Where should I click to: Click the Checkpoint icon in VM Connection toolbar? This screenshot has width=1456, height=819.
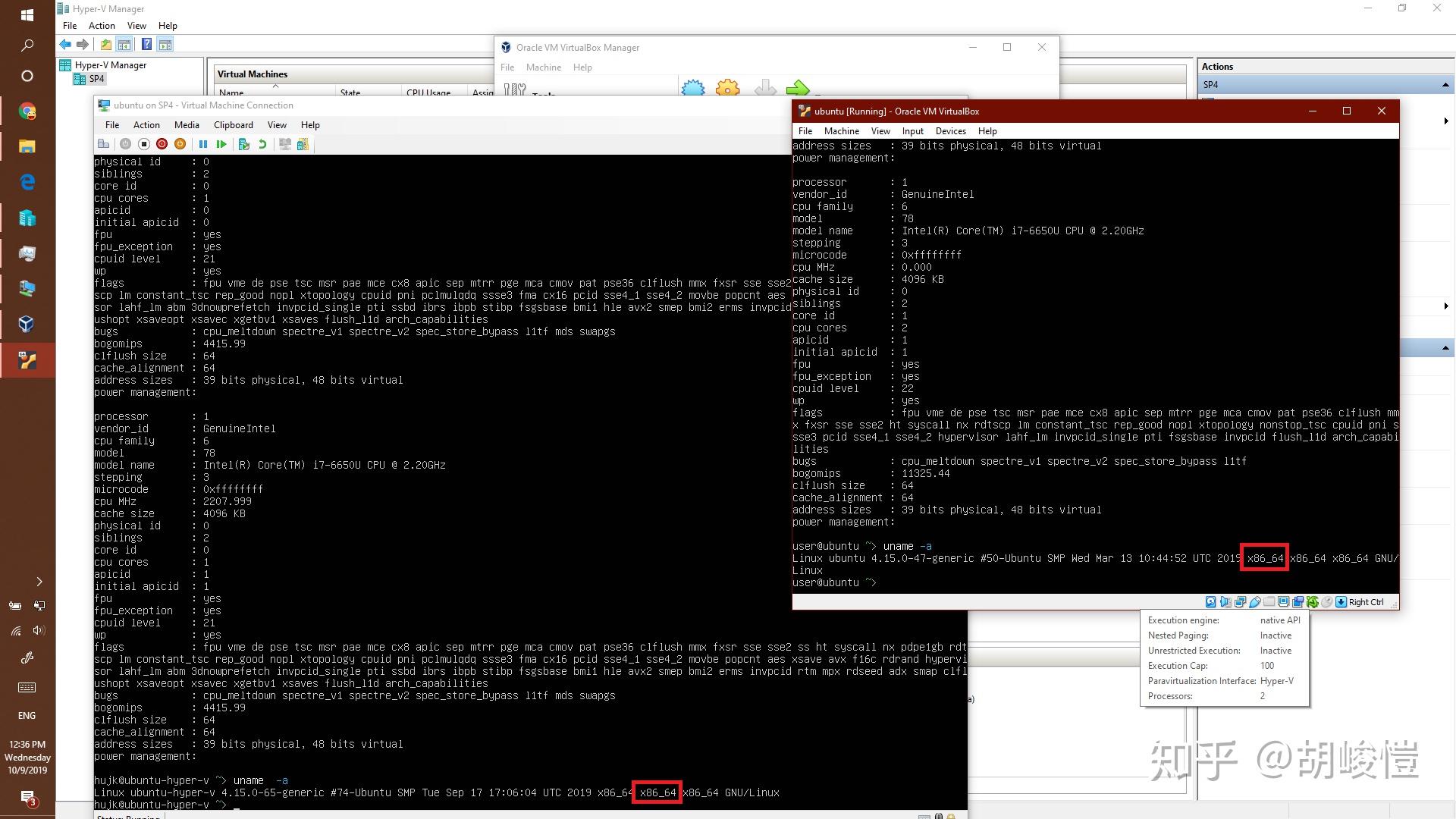[x=244, y=144]
